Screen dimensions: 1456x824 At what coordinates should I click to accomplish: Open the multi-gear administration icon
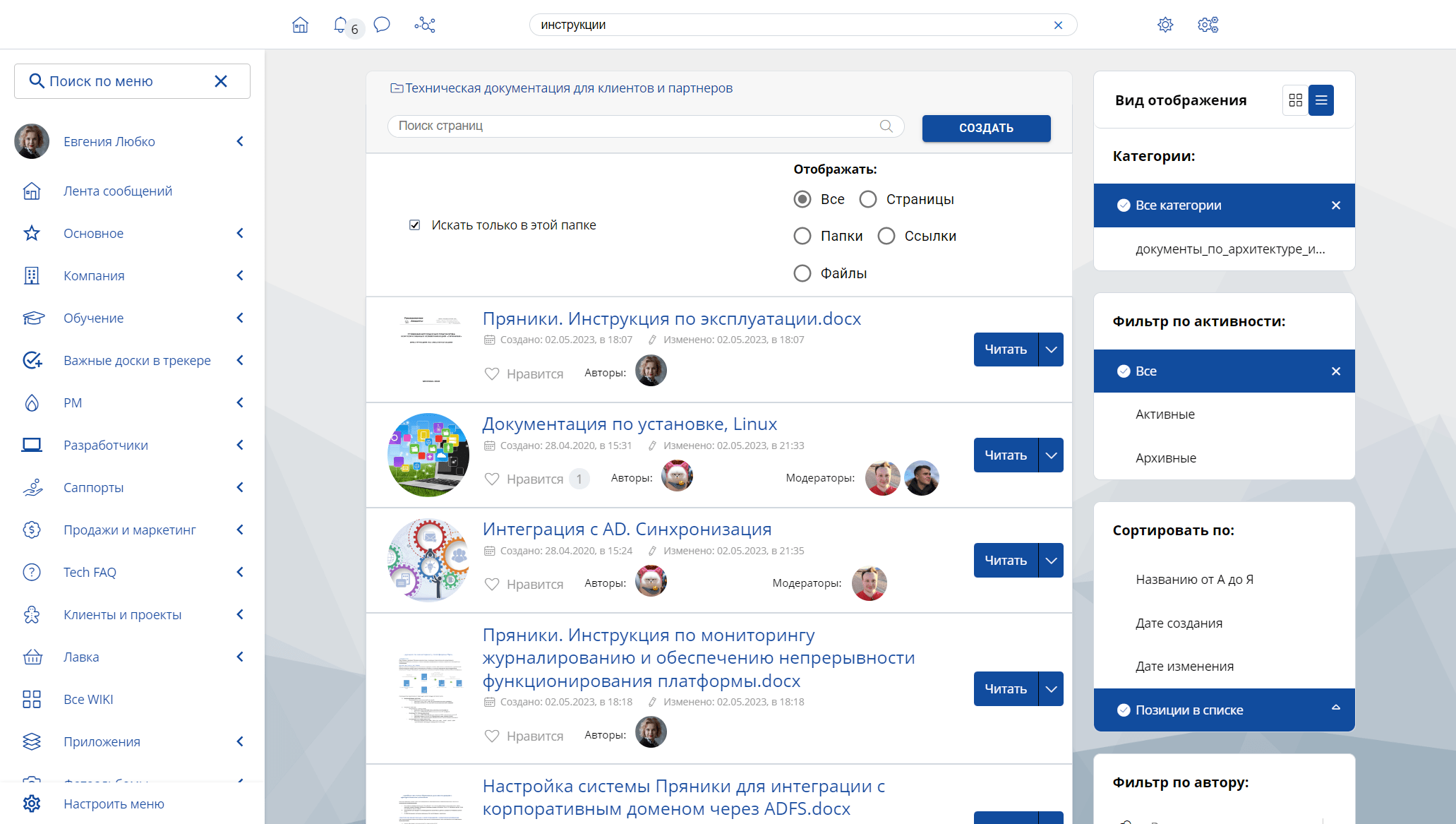point(1208,25)
